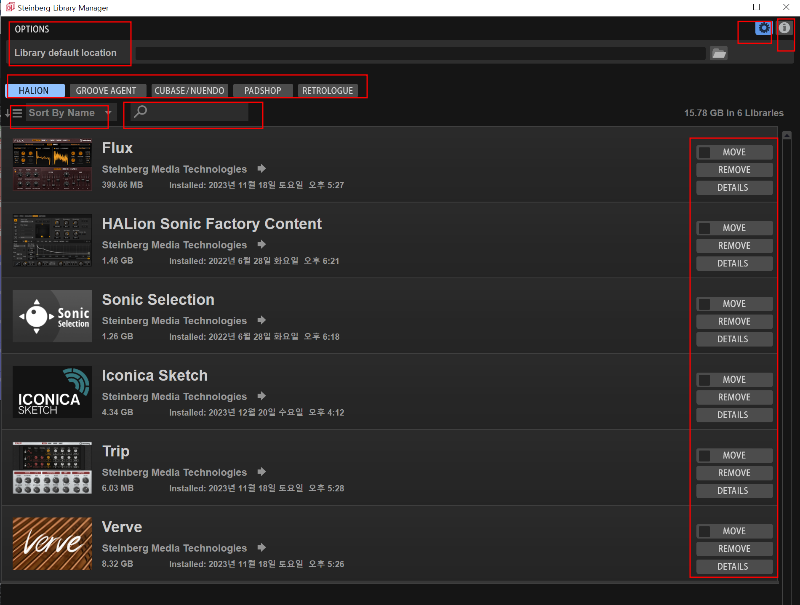Viewport: 800px width, 605px height.
Task: Switch to the CUBASE/NUENDO tab
Action: tap(189, 90)
